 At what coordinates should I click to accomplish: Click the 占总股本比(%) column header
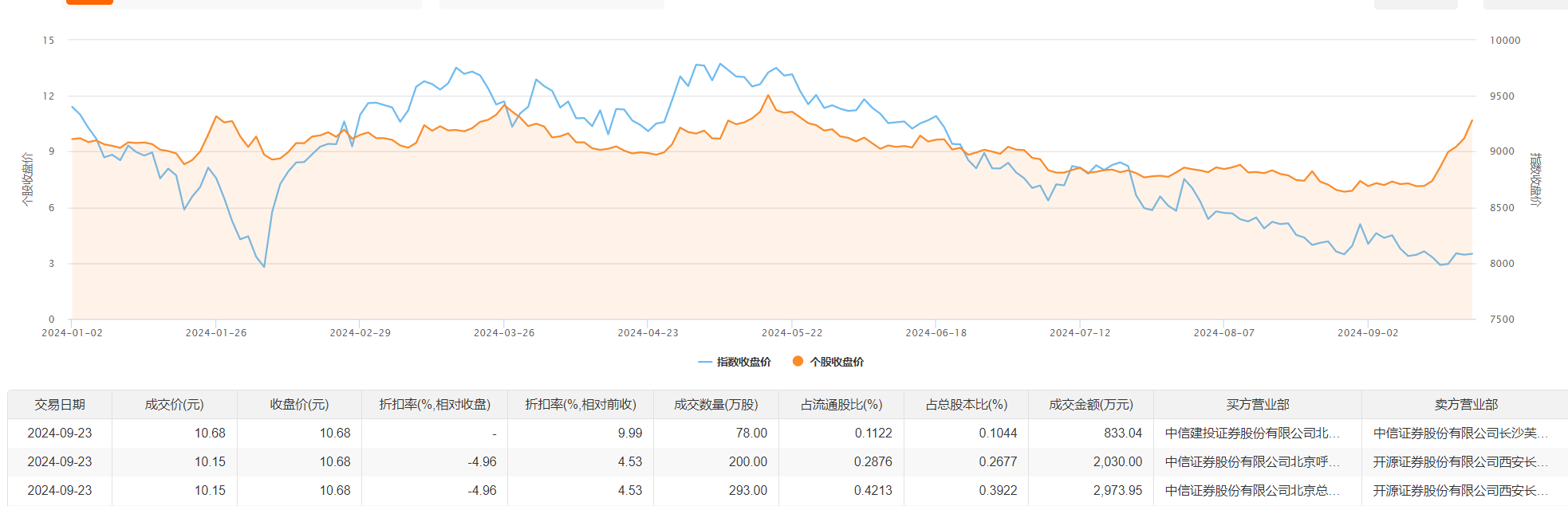[x=966, y=405]
